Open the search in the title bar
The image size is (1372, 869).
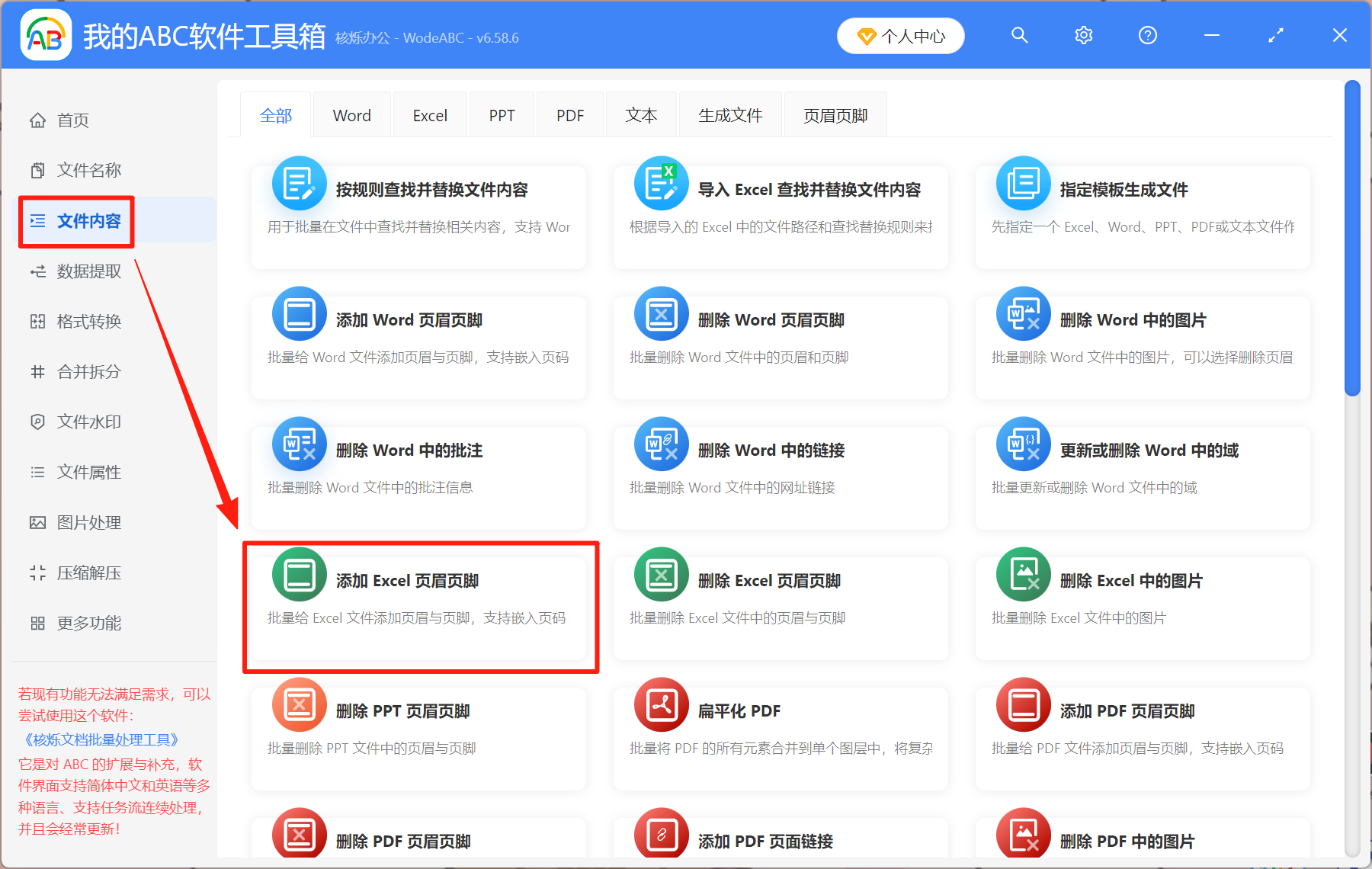1019,35
